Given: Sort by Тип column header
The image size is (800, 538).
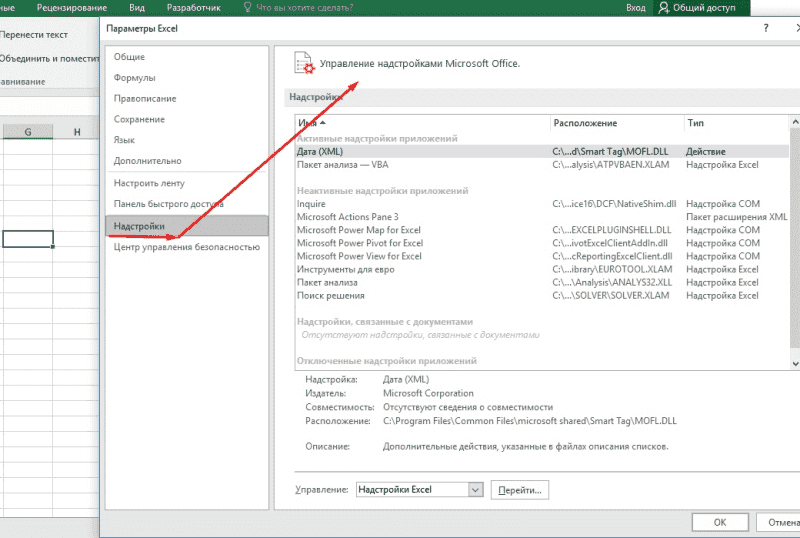Looking at the screenshot, I should 737,123.
